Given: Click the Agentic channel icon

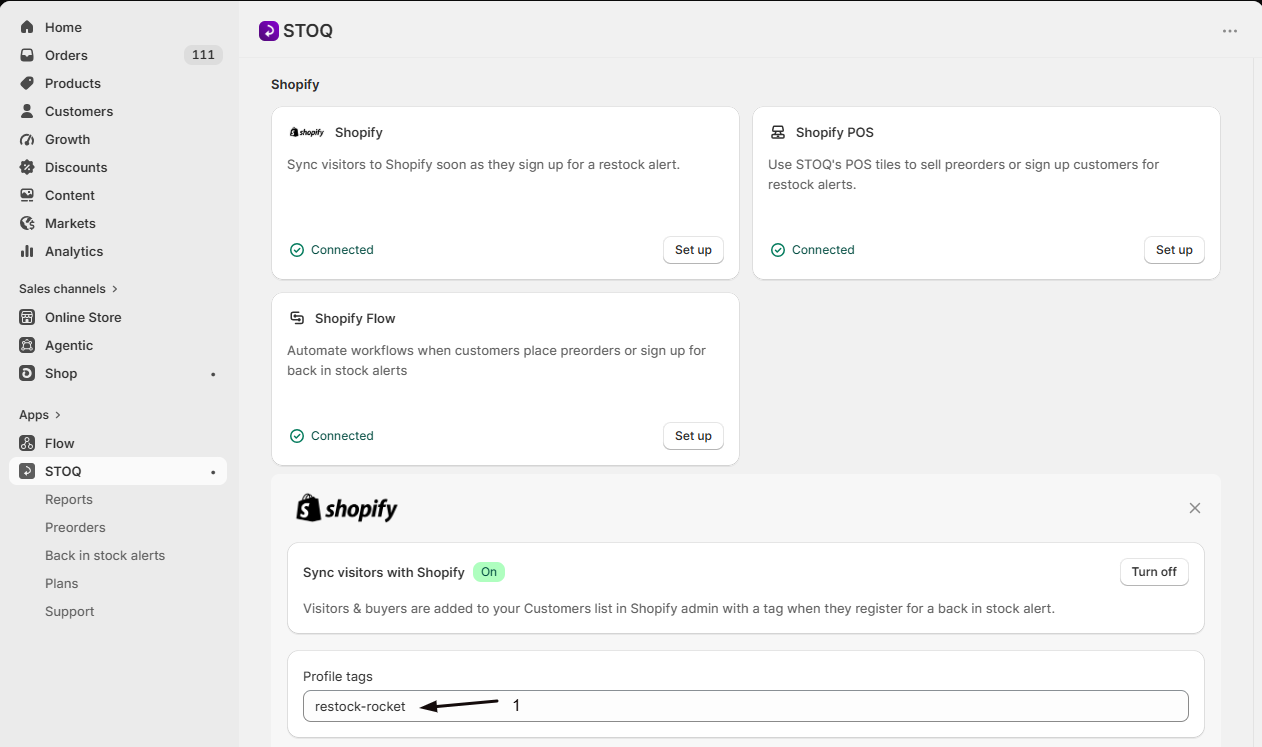Looking at the screenshot, I should [27, 345].
